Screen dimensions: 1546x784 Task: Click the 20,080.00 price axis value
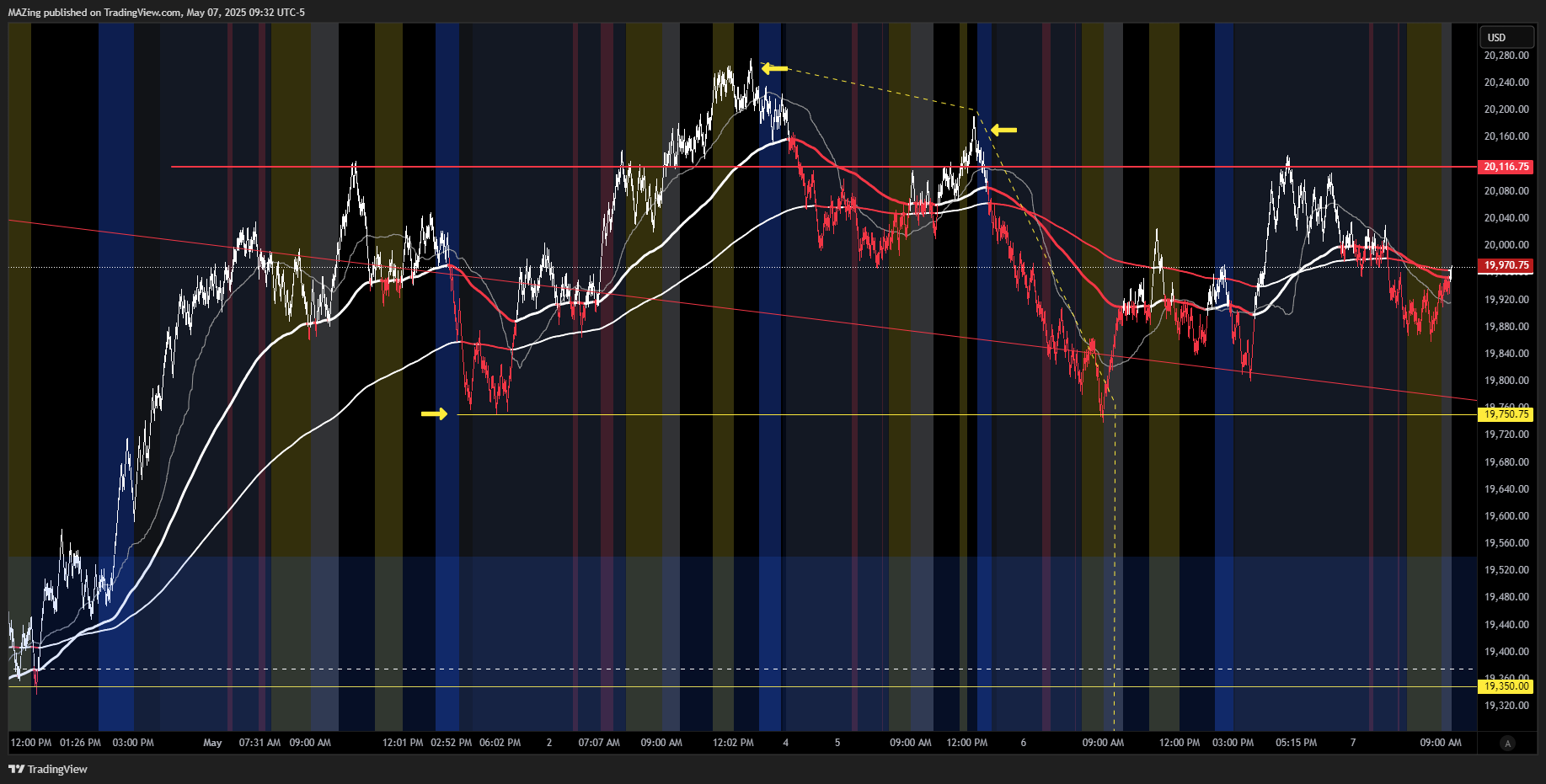coord(1506,191)
